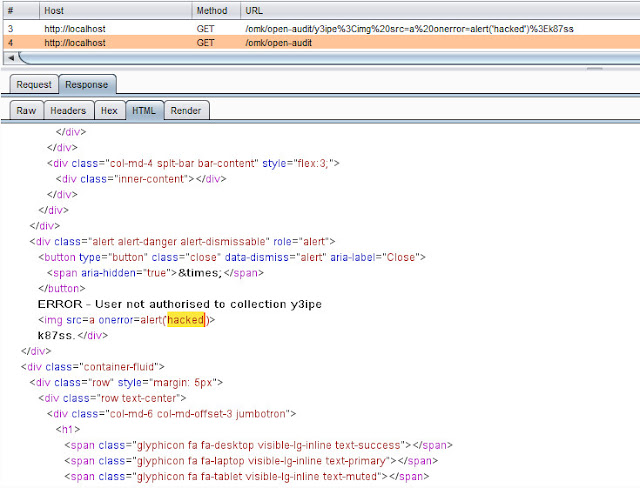Image resolution: width=640 pixels, height=488 pixels.
Task: Click the jumbotron div line
Action: point(171,414)
